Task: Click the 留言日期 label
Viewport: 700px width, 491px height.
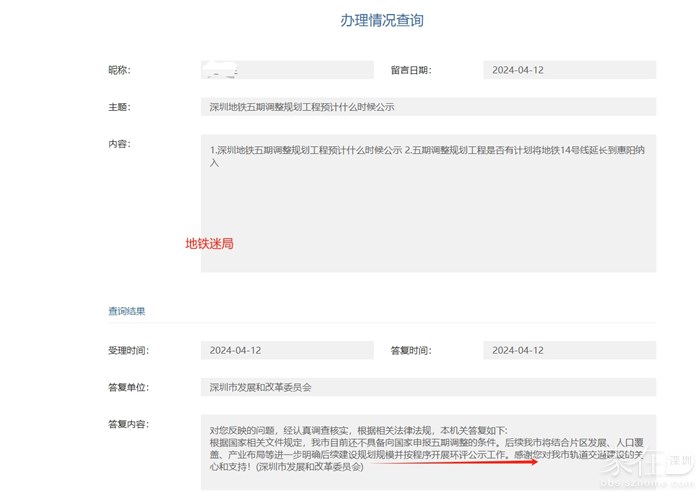Action: pyautogui.click(x=410, y=70)
